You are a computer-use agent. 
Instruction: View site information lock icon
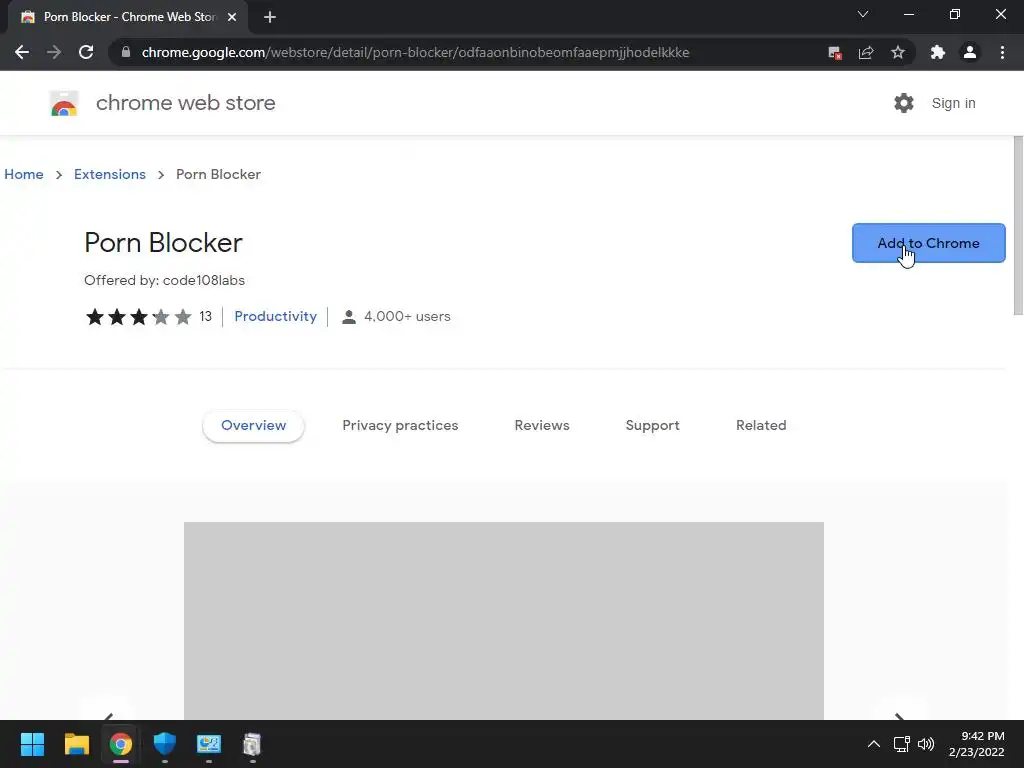[126, 52]
